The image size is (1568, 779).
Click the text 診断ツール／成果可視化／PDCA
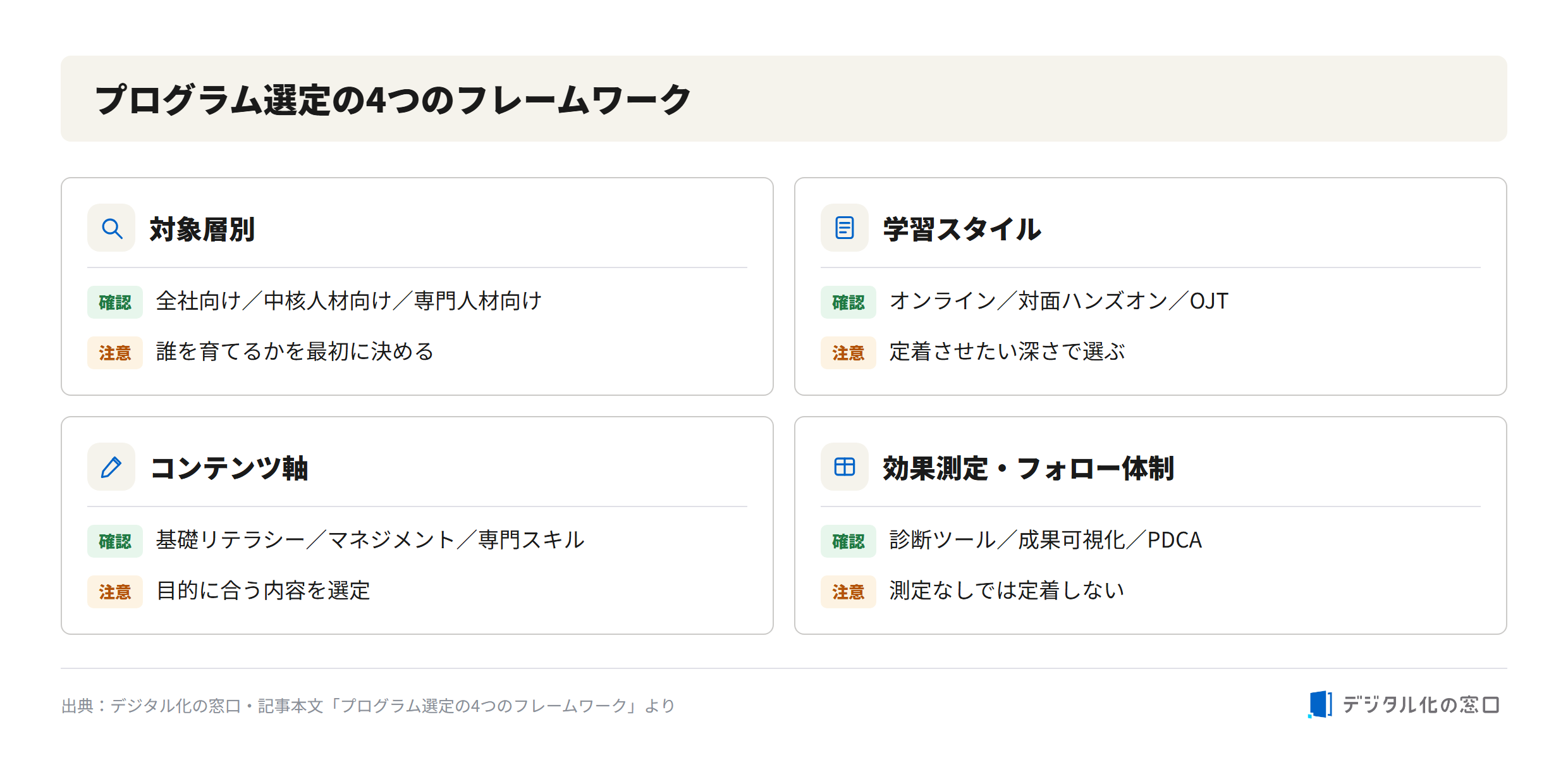1046,540
